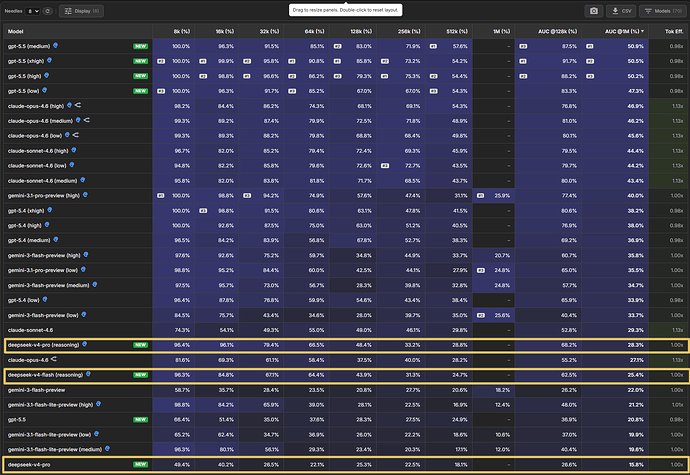The width and height of the screenshot is (690, 475).
Task: Click the share icon beside claude-opus-4.6 (high)
Action: click(78, 105)
